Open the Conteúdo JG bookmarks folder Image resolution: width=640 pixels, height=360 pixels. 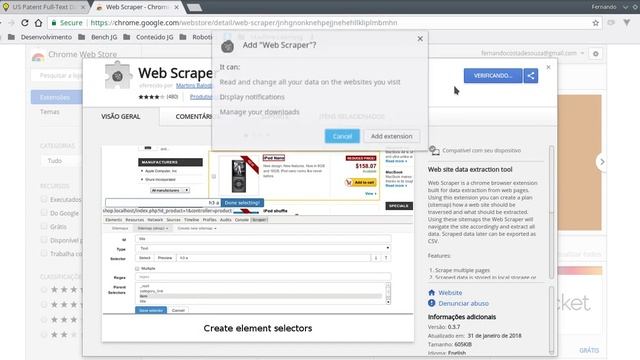point(149,37)
